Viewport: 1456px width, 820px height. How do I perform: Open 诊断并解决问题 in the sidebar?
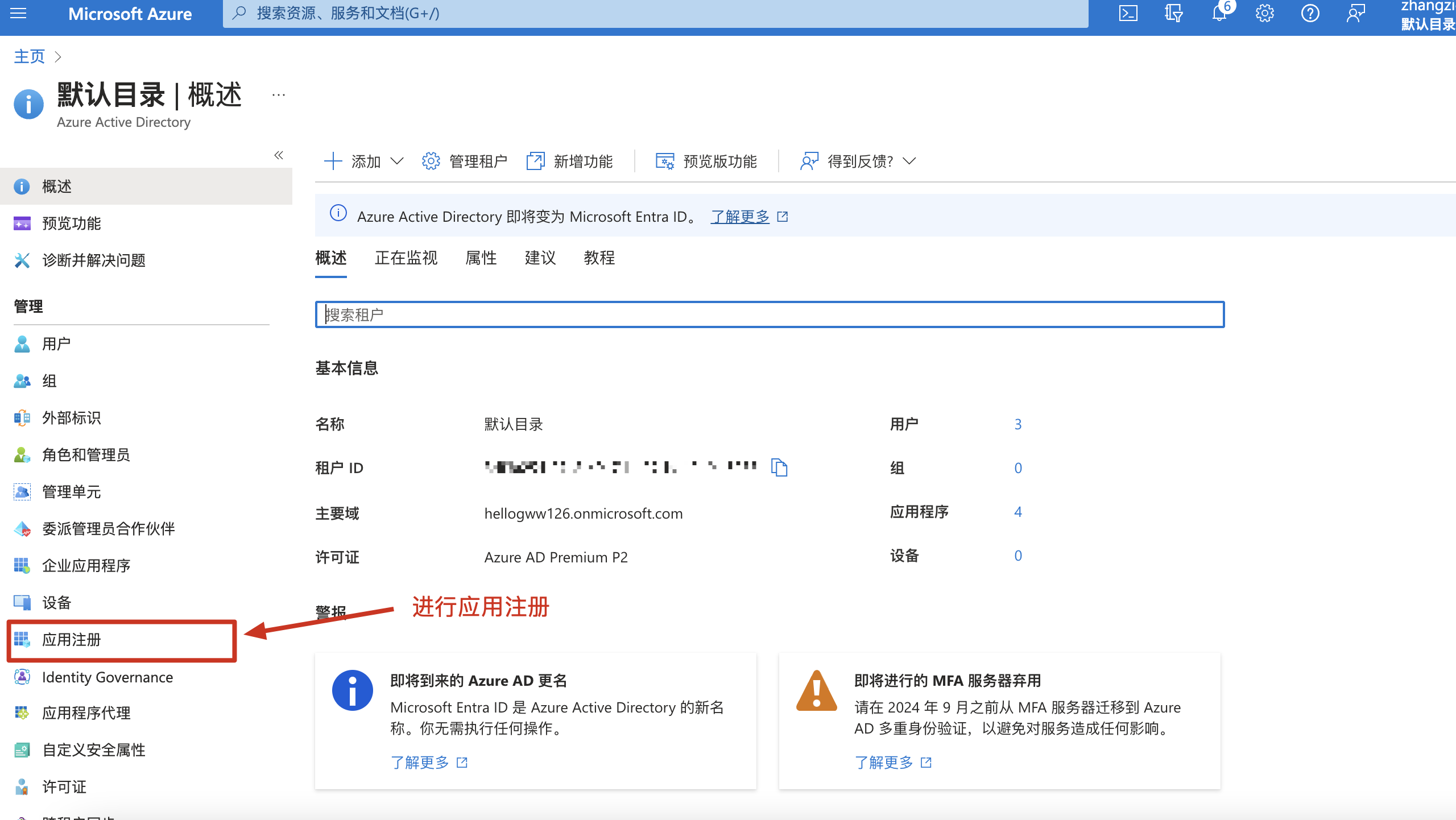point(146,260)
